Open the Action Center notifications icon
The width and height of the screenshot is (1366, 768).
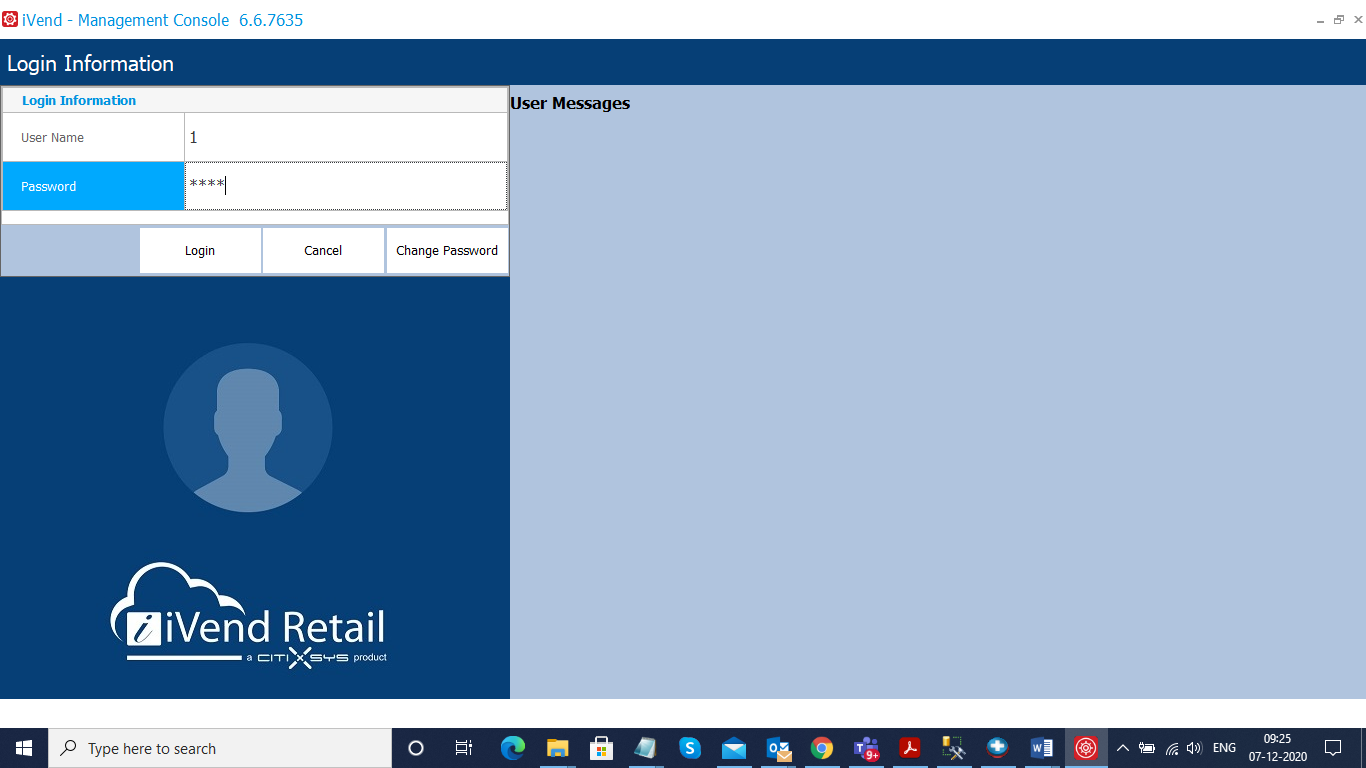(1333, 748)
